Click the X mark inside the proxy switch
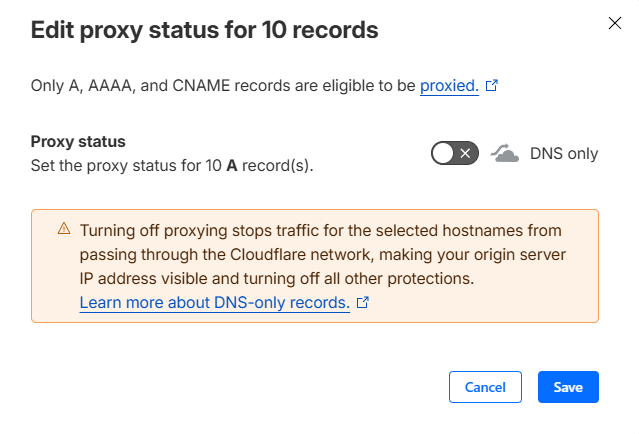The width and height of the screenshot is (639, 434). (x=465, y=153)
